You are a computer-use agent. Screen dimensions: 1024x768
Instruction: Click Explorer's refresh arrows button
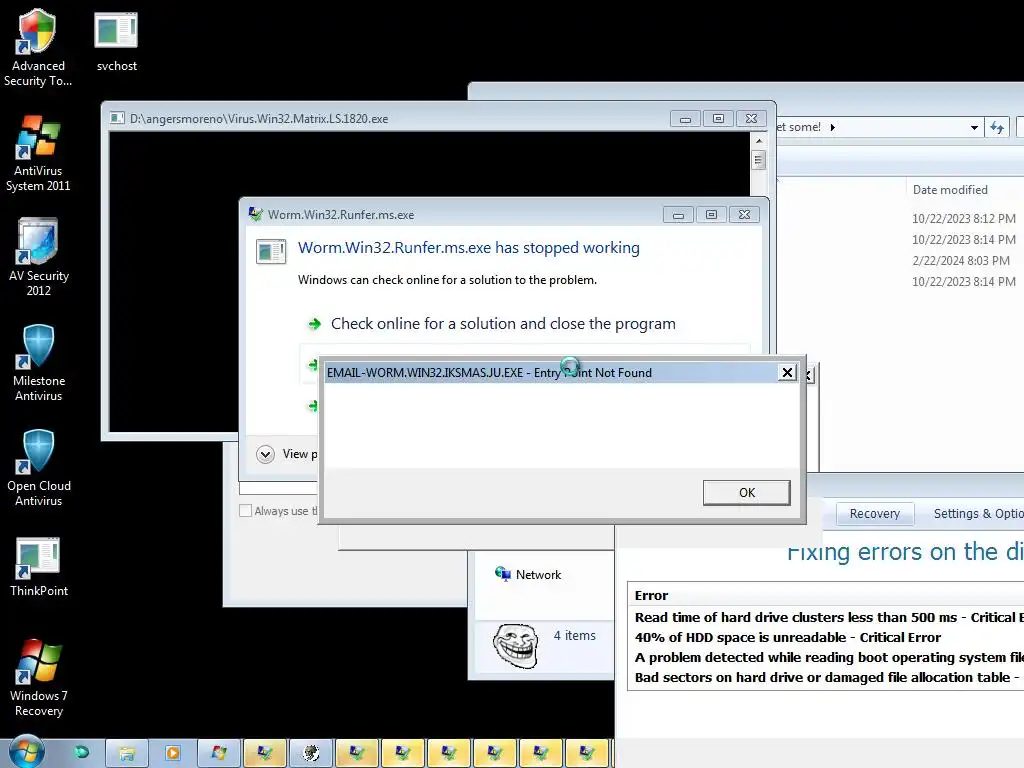pos(997,127)
